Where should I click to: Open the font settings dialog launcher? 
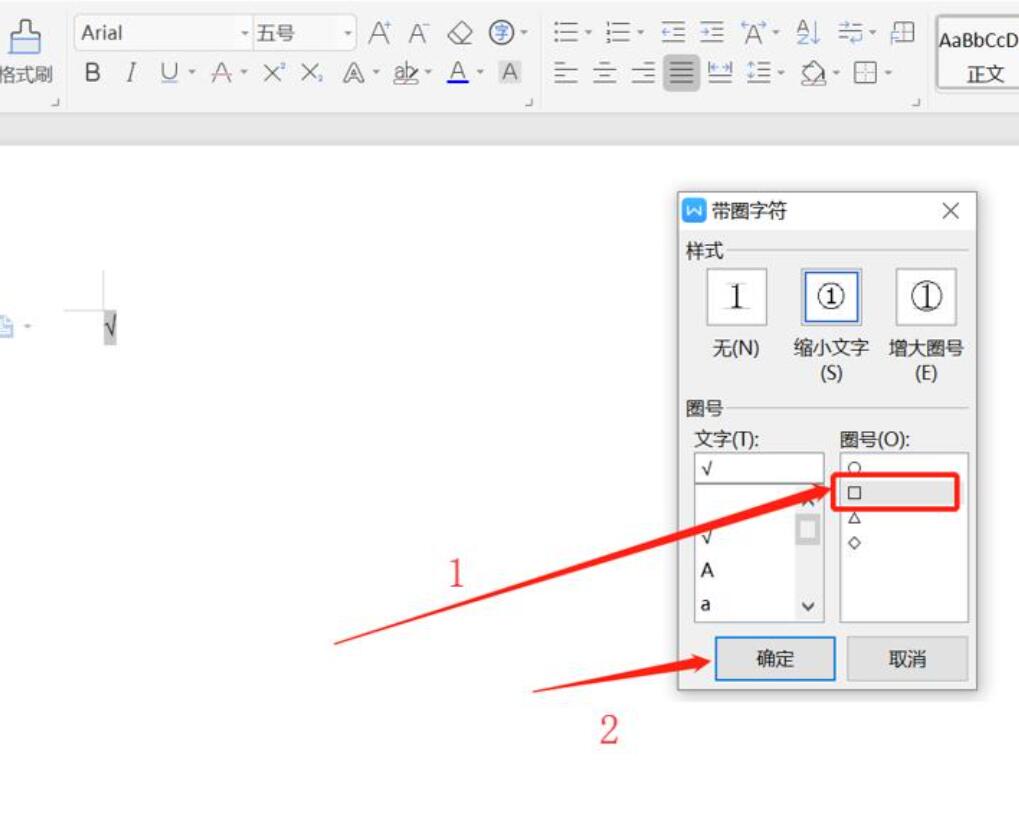click(x=529, y=101)
